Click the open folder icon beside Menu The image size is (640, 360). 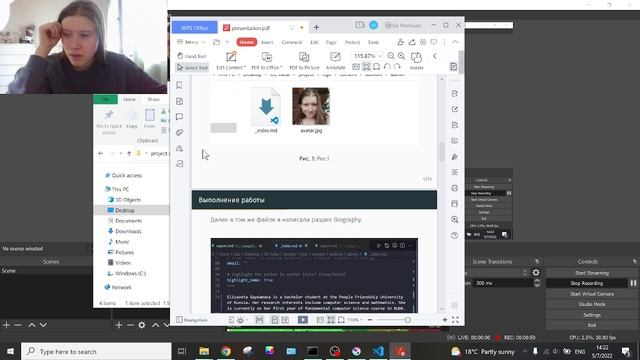[217, 42]
